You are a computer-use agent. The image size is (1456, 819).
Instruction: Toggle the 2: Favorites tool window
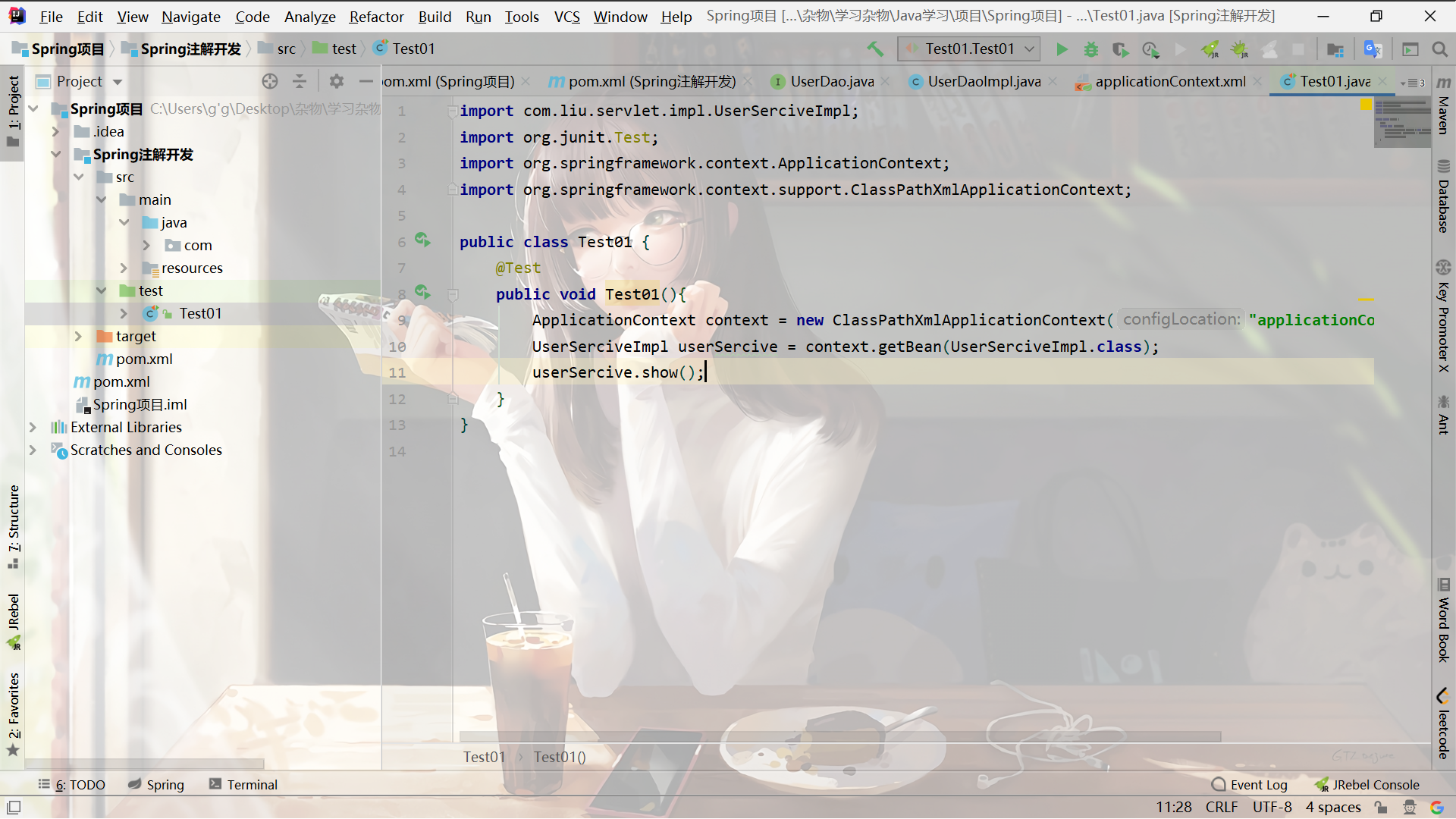pyautogui.click(x=14, y=714)
